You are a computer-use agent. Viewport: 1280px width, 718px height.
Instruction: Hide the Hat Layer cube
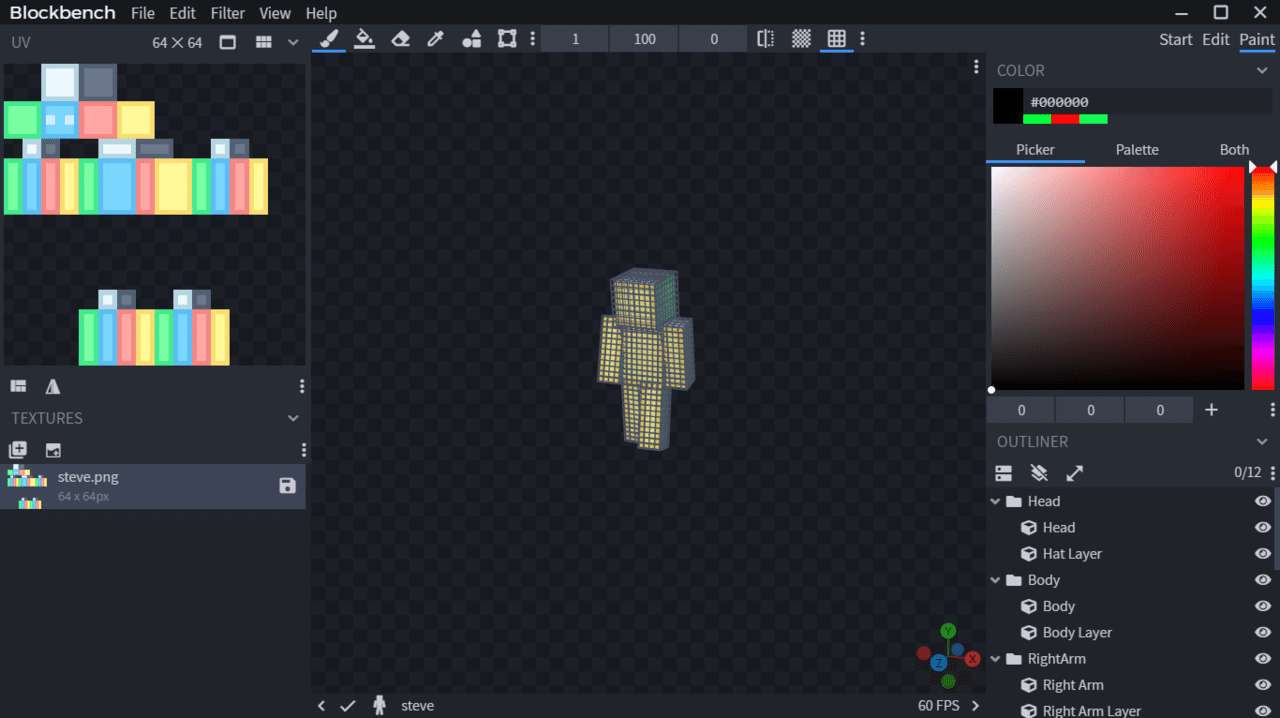1263,554
